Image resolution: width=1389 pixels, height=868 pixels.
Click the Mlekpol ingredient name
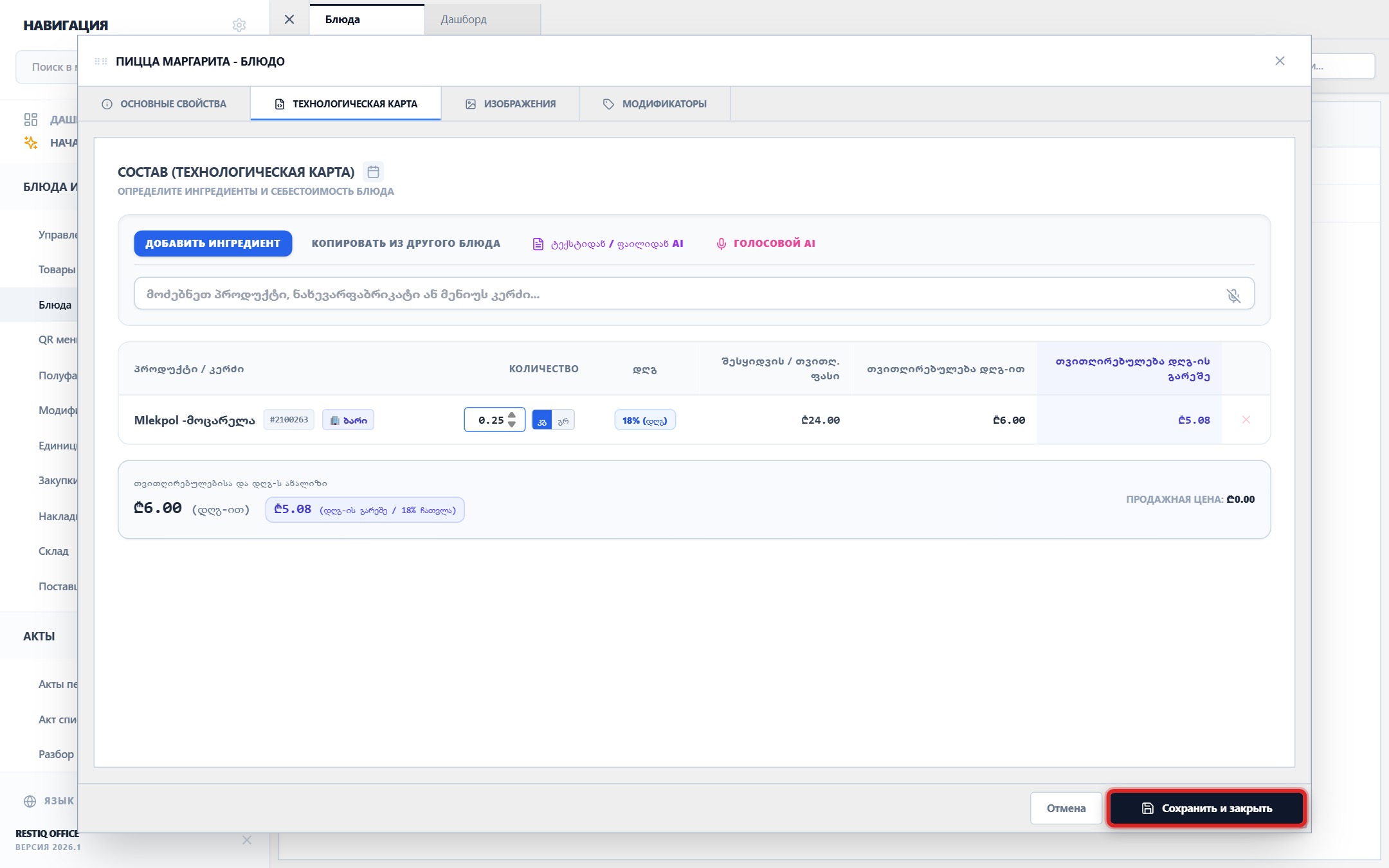click(194, 420)
